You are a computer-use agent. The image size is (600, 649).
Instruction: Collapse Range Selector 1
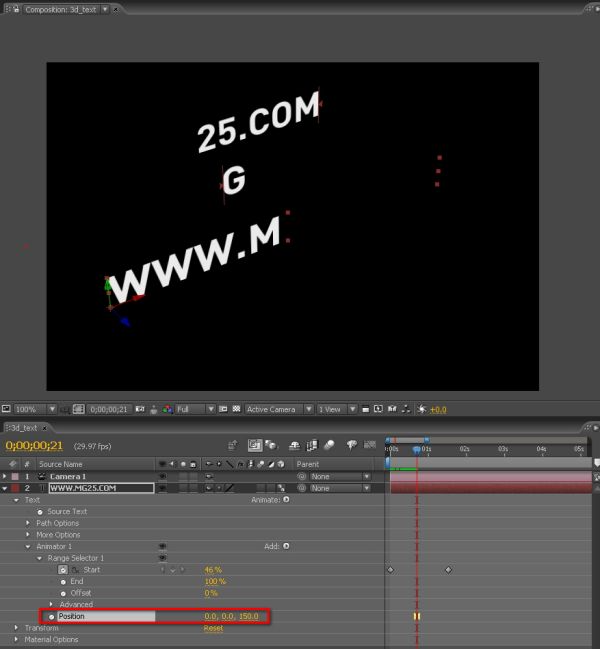coord(39,558)
